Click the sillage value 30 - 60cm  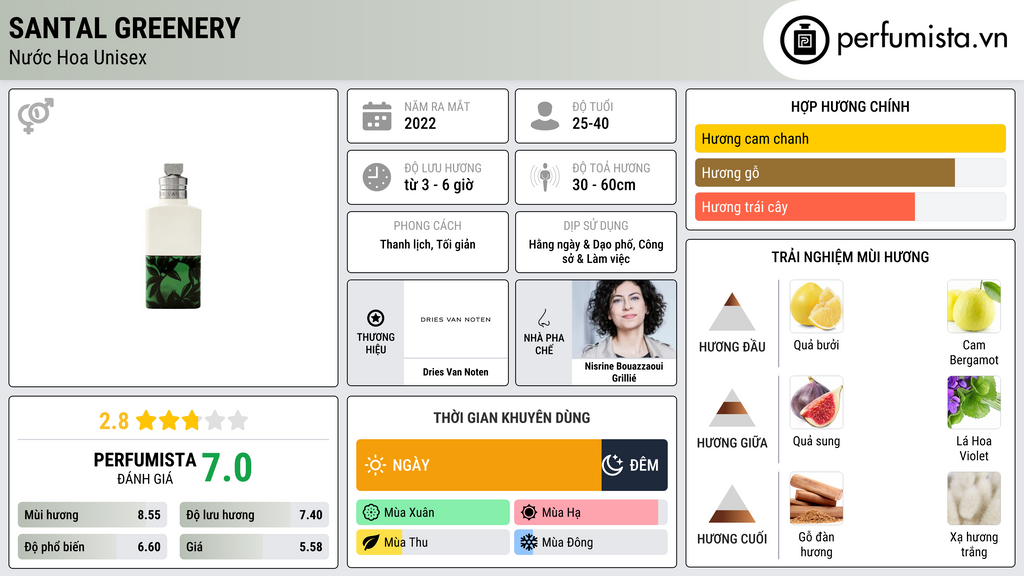[604, 185]
